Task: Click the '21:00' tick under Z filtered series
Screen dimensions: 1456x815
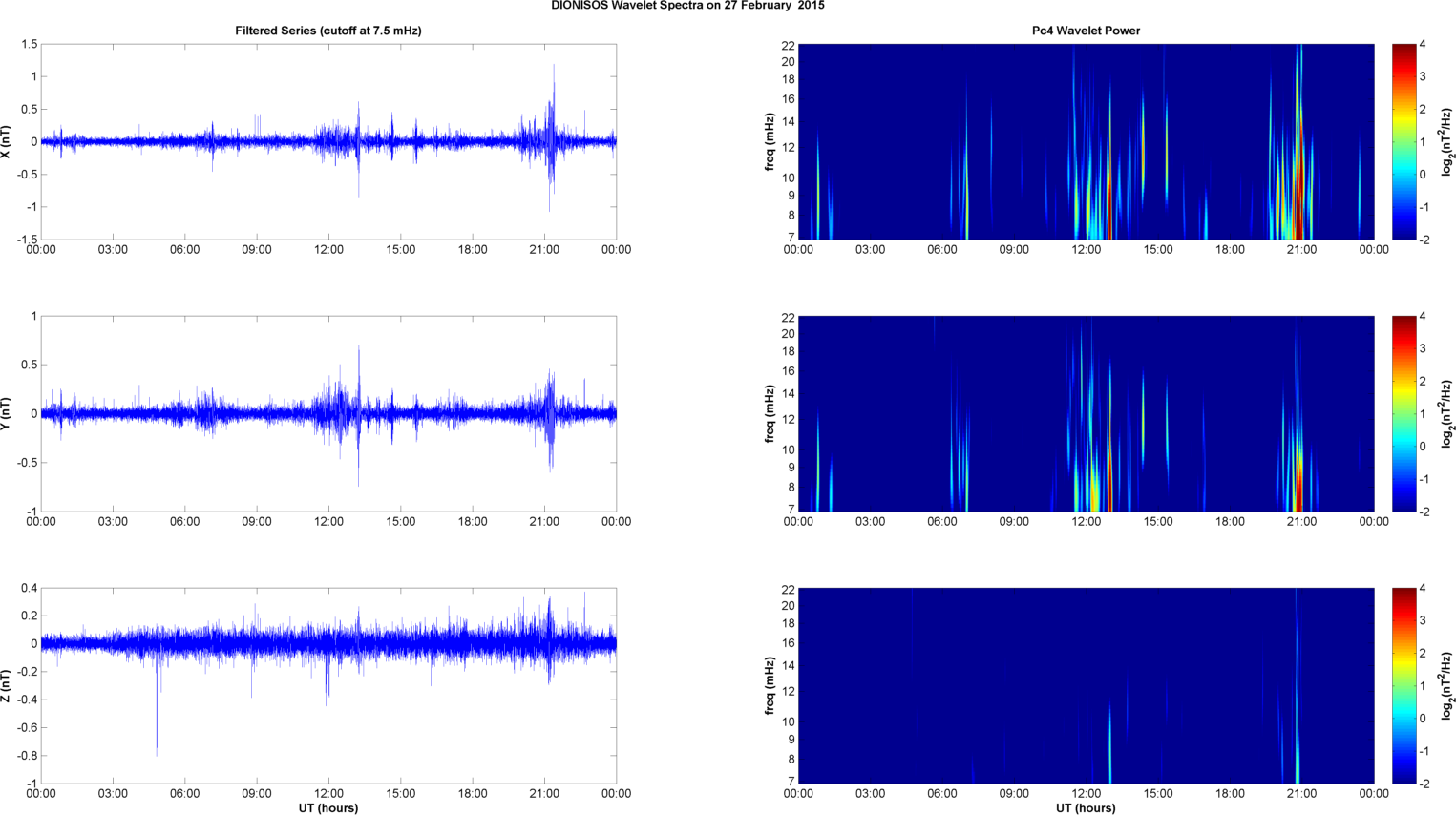Action: coord(544,793)
